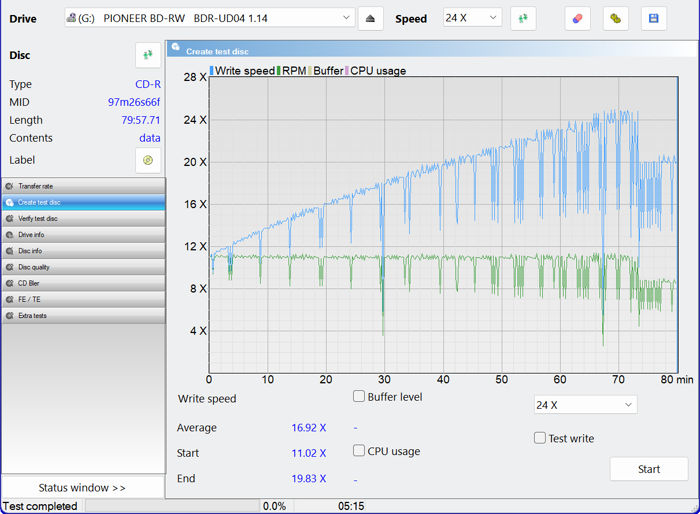Select the Verify test disc item
The height and width of the screenshot is (514, 700).
click(83, 218)
